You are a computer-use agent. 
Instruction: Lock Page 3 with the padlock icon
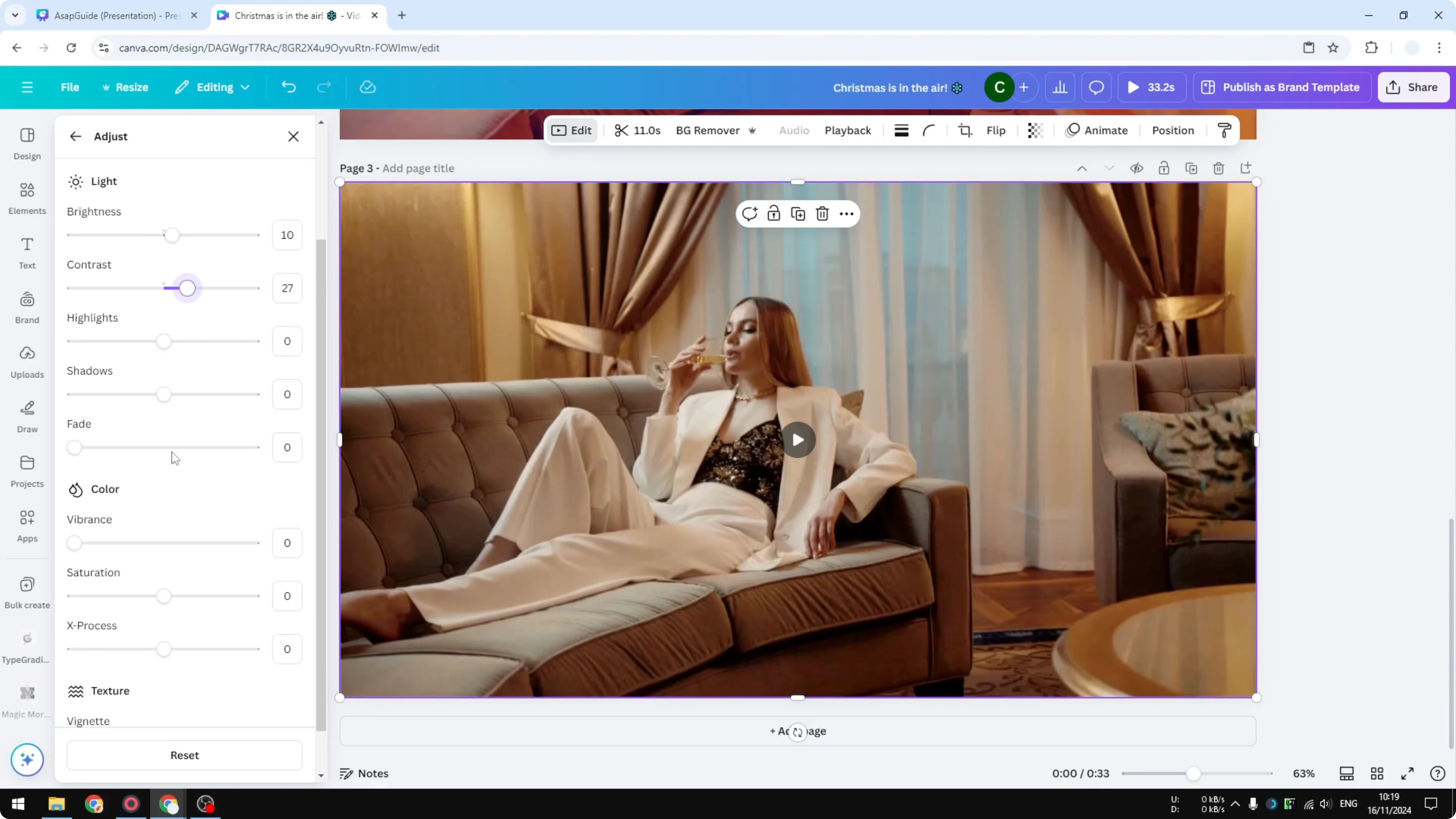[1164, 168]
